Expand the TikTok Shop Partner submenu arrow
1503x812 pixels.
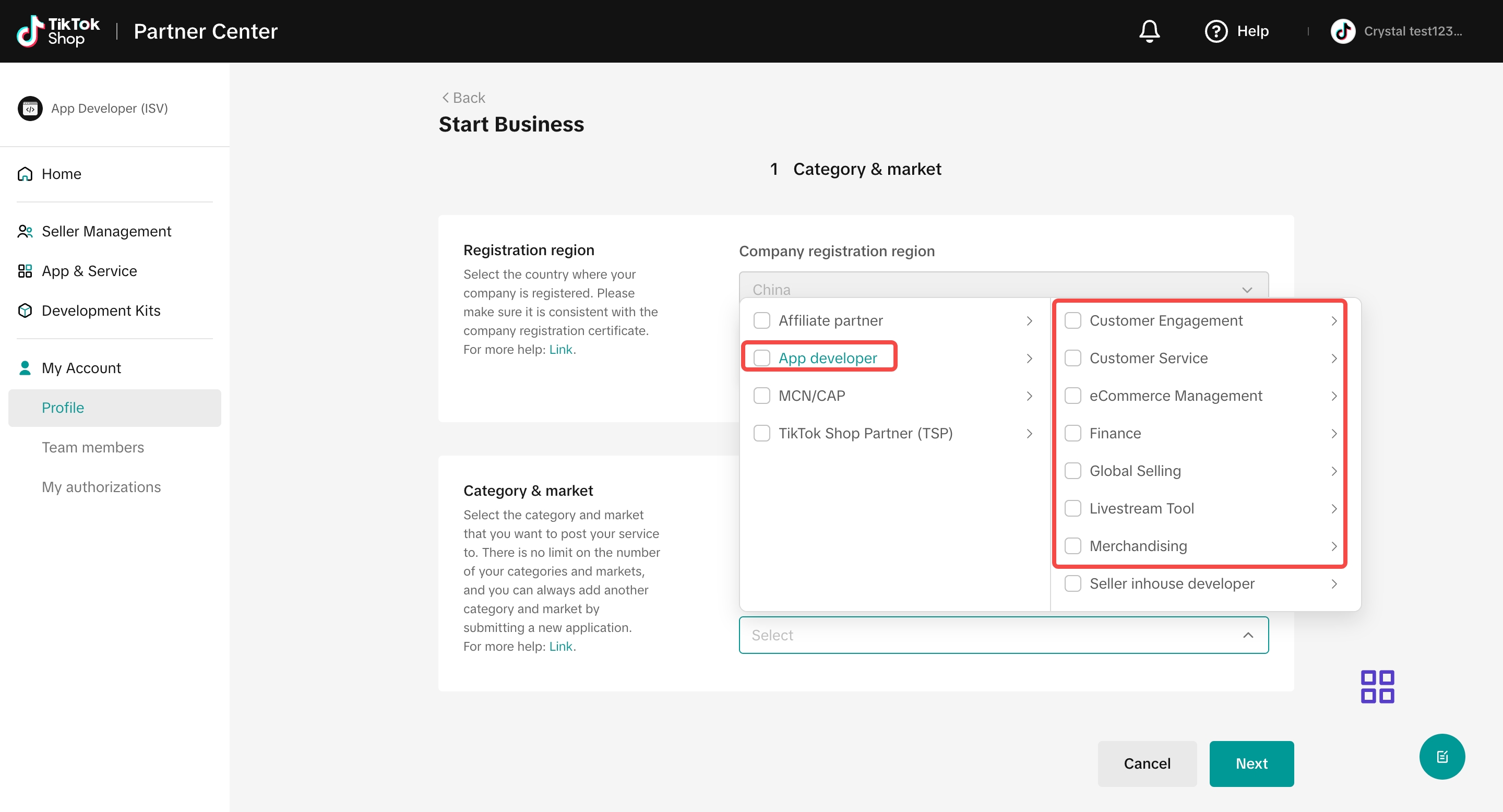pyautogui.click(x=1029, y=434)
